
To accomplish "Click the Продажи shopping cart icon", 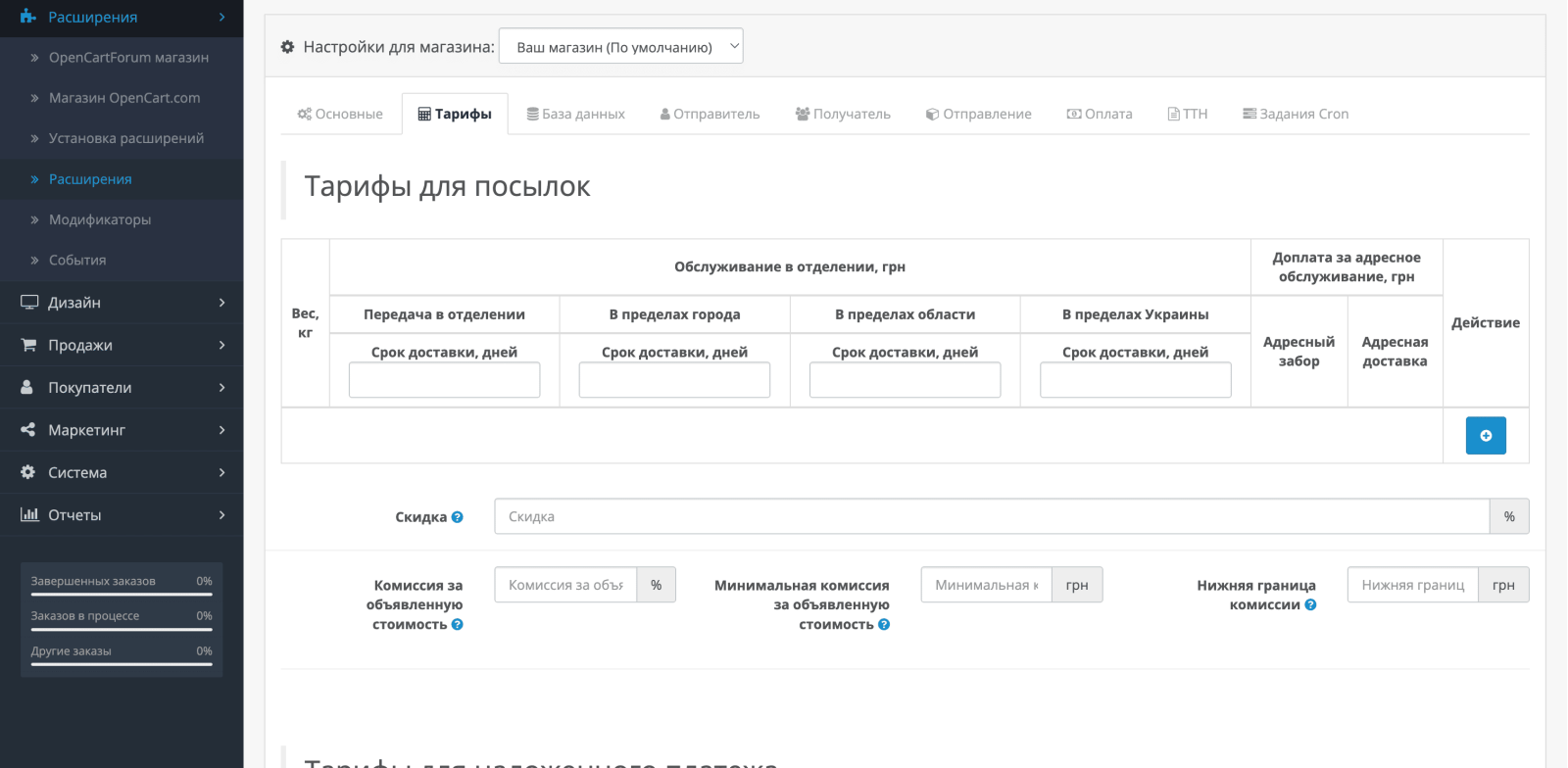I will pos(28,345).
